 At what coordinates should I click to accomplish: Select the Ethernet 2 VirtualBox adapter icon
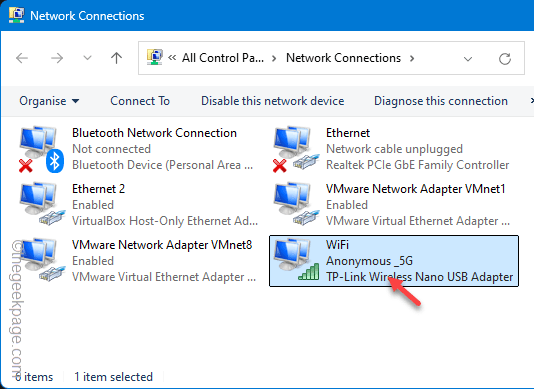(x=41, y=204)
